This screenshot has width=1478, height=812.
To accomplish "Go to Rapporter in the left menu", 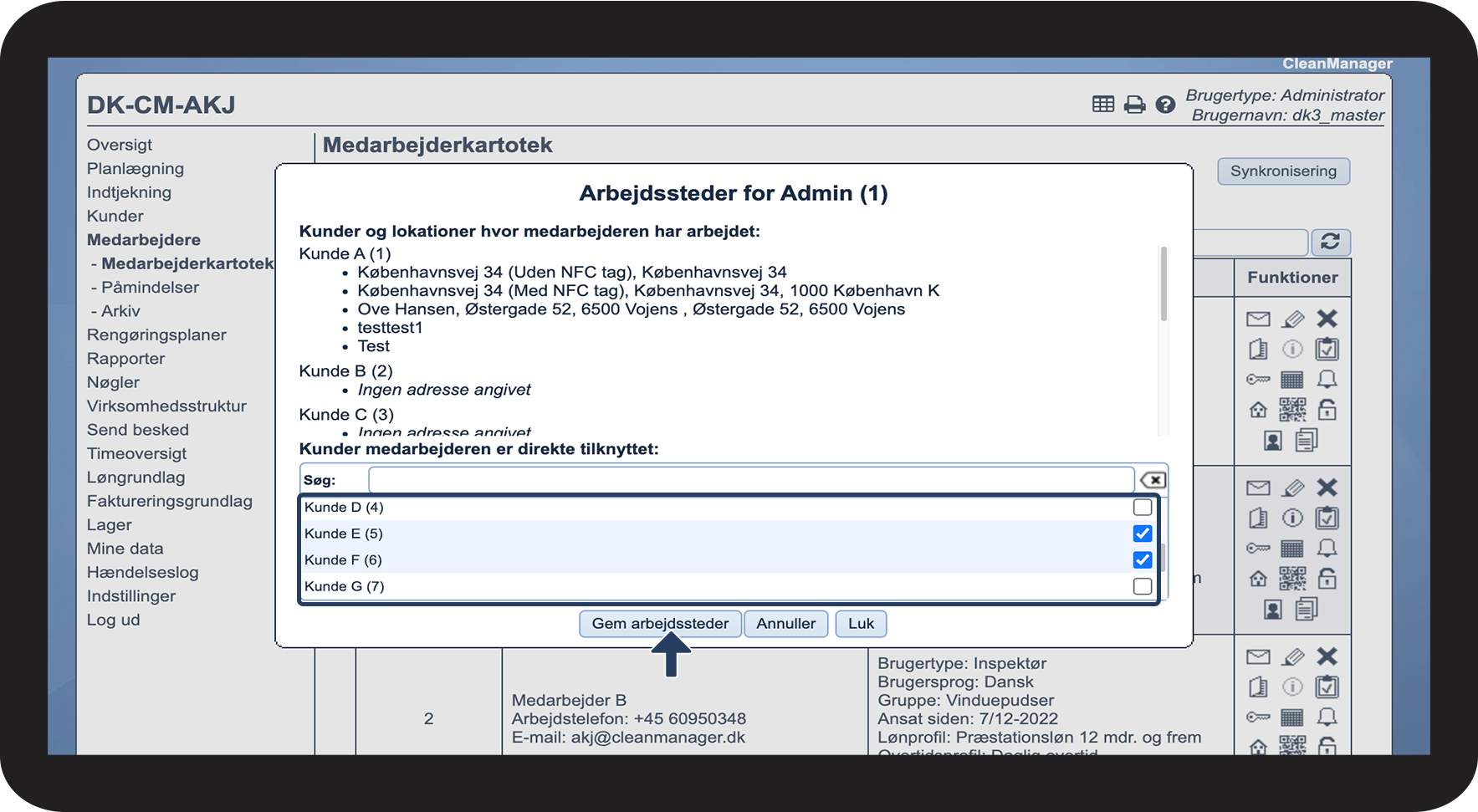I will click(x=126, y=359).
